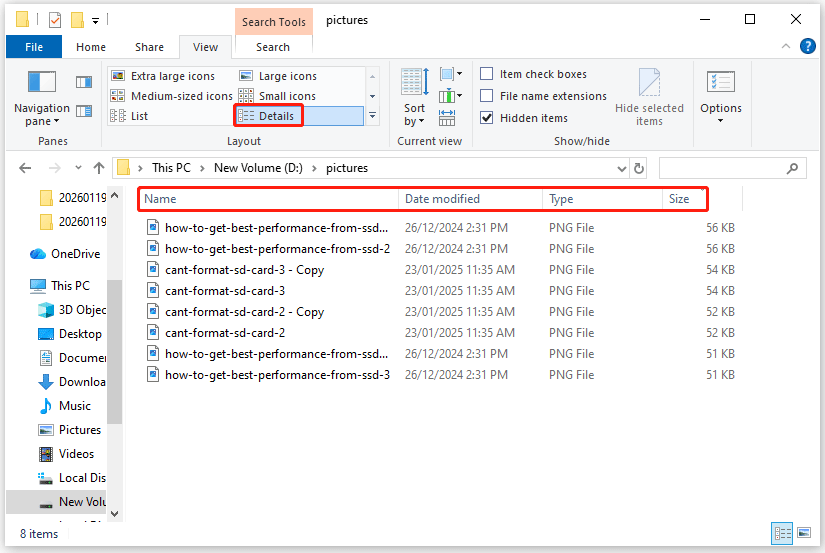This screenshot has width=825, height=553.
Task: Click Hide selected items button
Action: coord(649,98)
